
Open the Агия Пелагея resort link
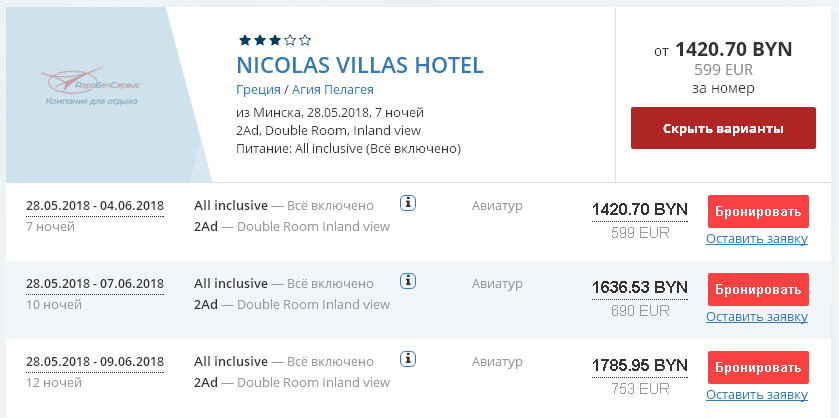pos(332,89)
